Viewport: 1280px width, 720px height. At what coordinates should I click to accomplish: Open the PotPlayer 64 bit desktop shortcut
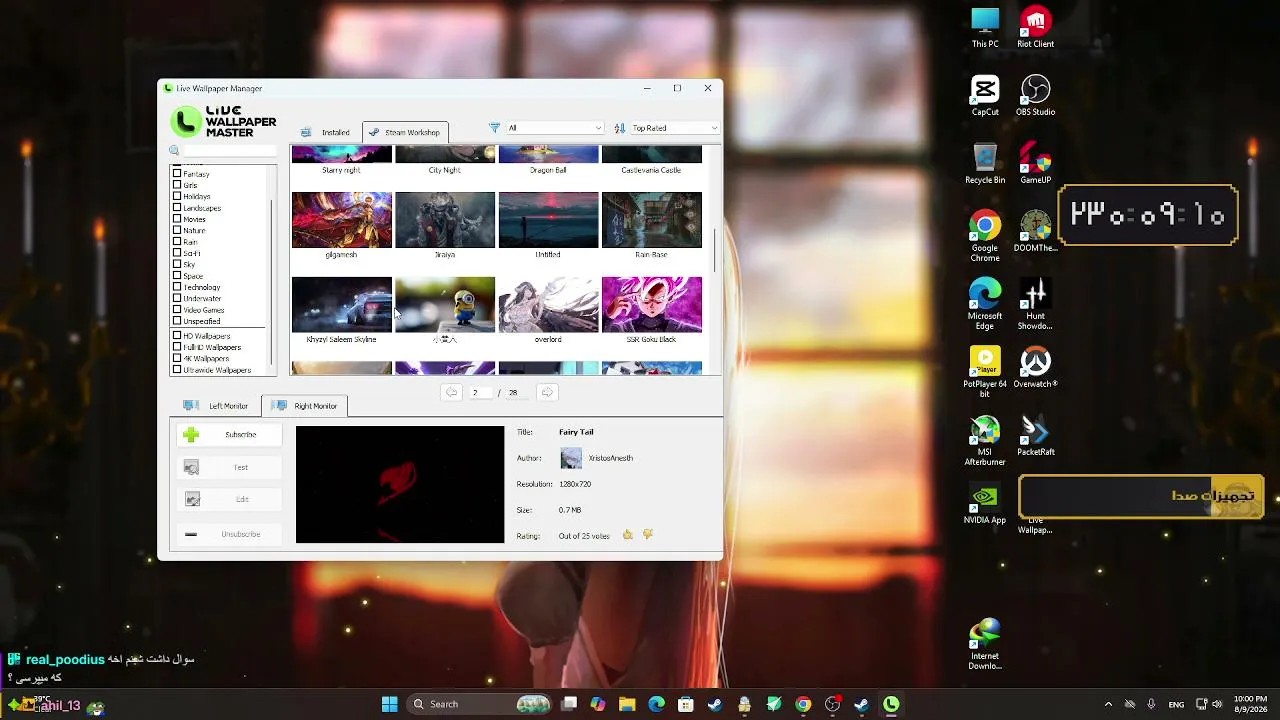[x=985, y=373]
